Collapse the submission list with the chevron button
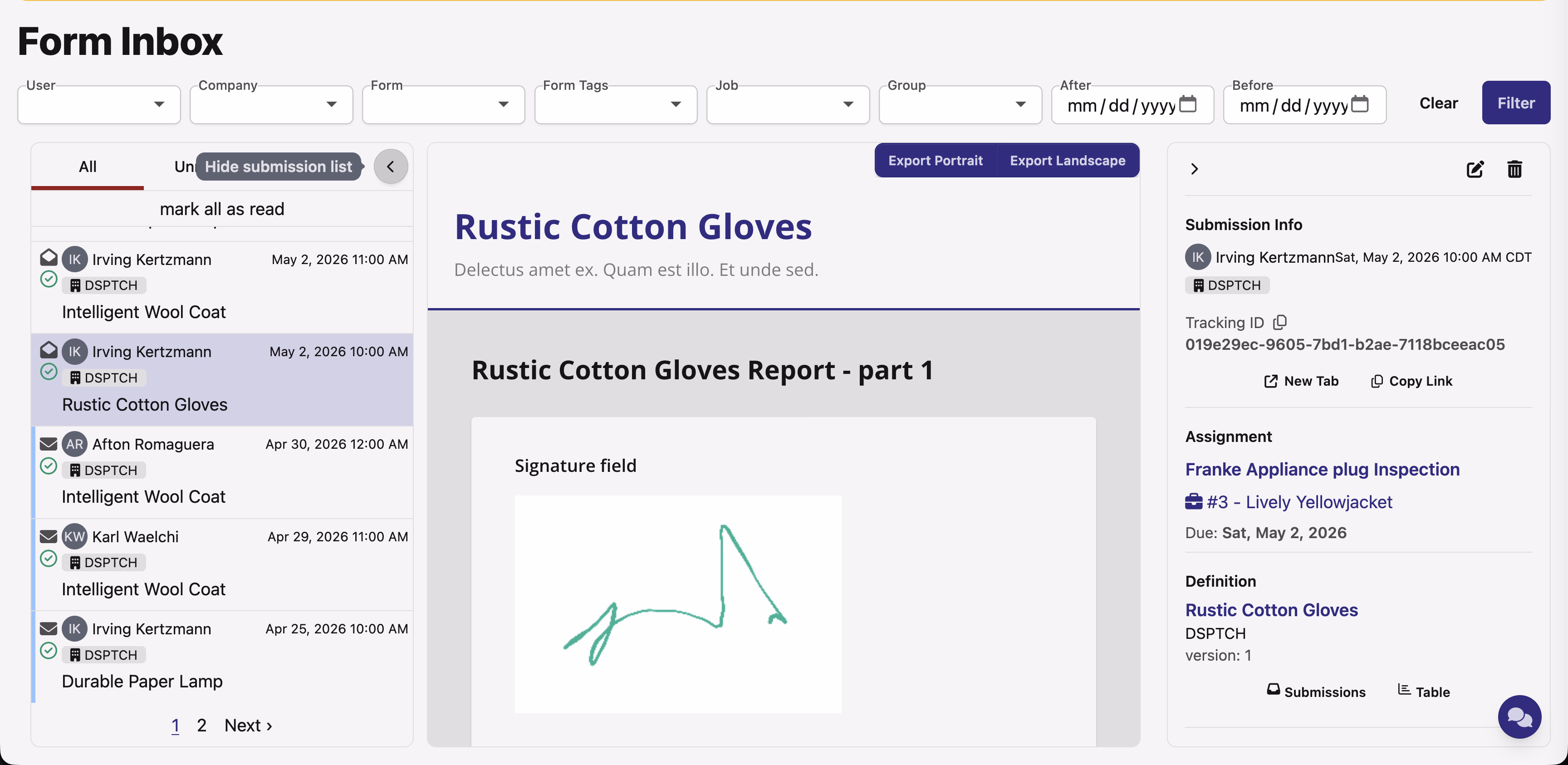Screen dimensions: 1568x765 (390, 167)
